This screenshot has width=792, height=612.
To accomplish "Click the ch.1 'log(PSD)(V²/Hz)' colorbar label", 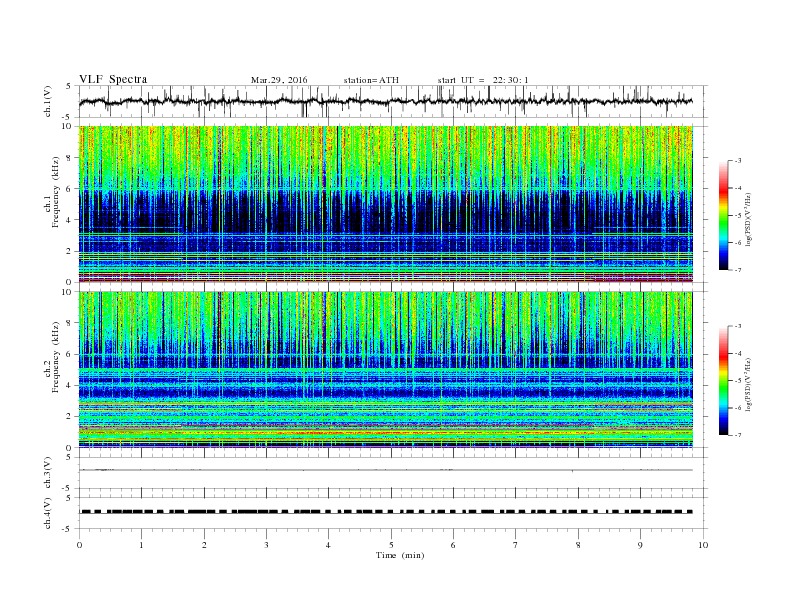I will [x=748, y=220].
